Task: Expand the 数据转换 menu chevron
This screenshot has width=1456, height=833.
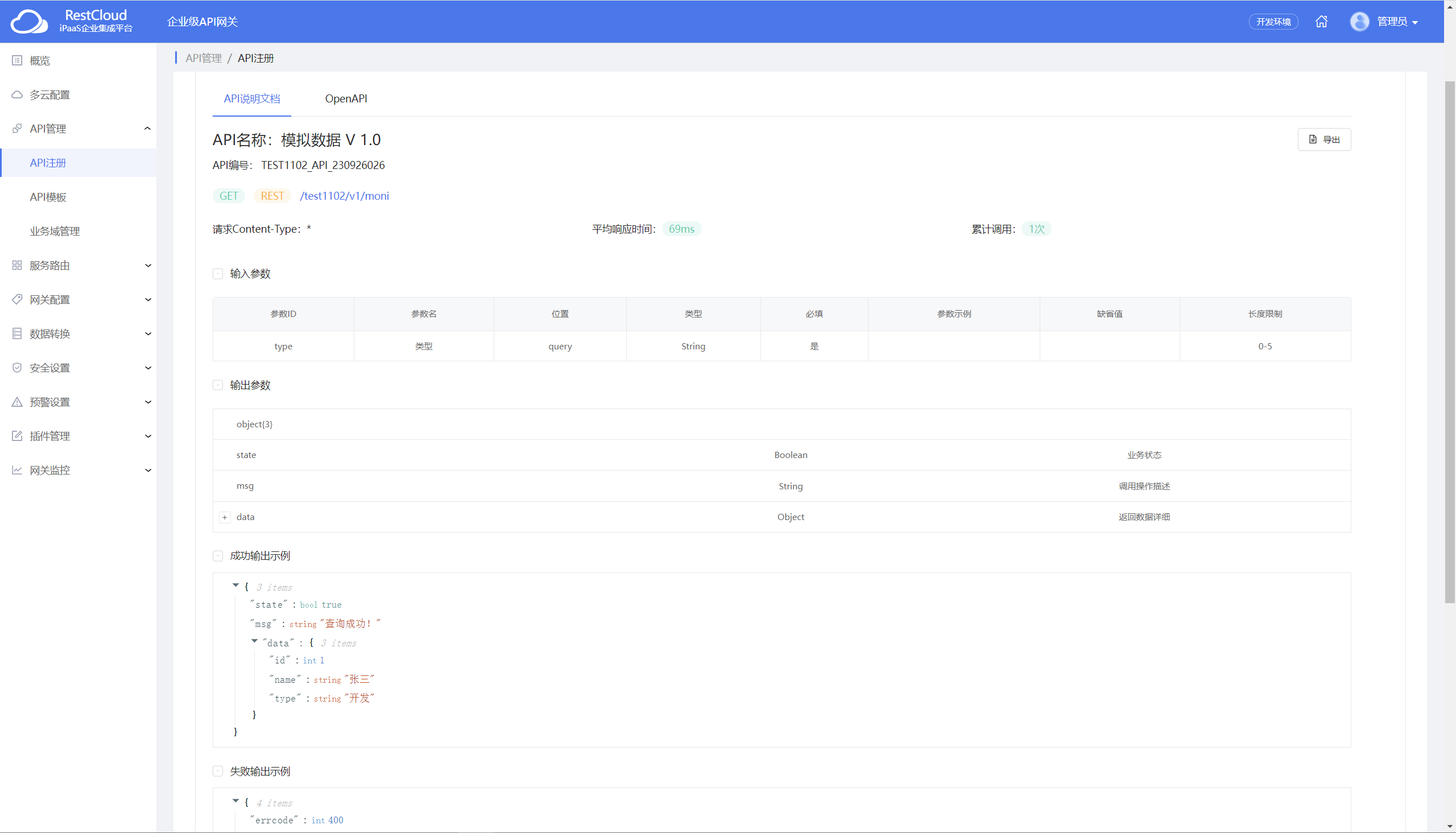Action: pyautogui.click(x=147, y=333)
